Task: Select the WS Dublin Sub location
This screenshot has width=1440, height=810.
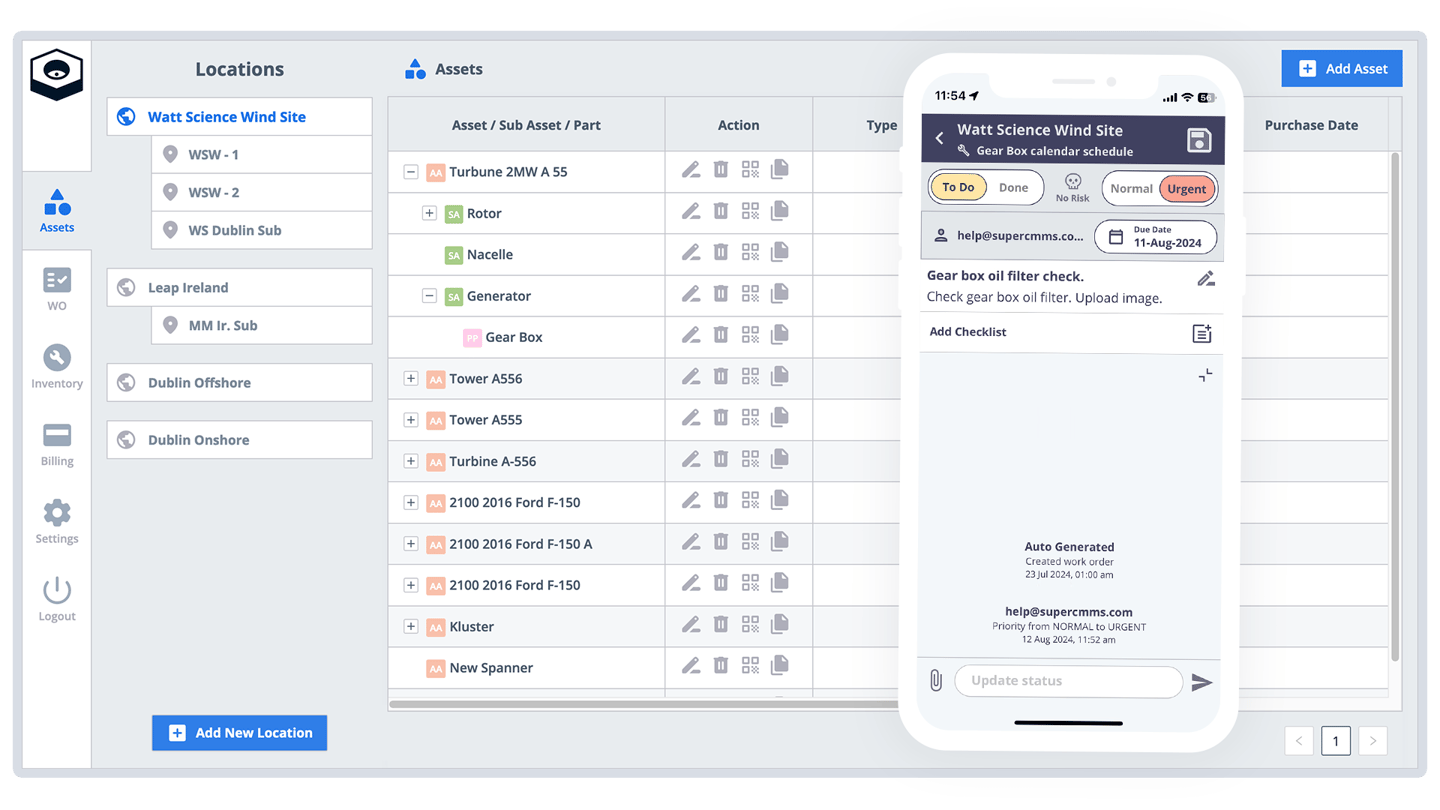Action: pos(262,230)
